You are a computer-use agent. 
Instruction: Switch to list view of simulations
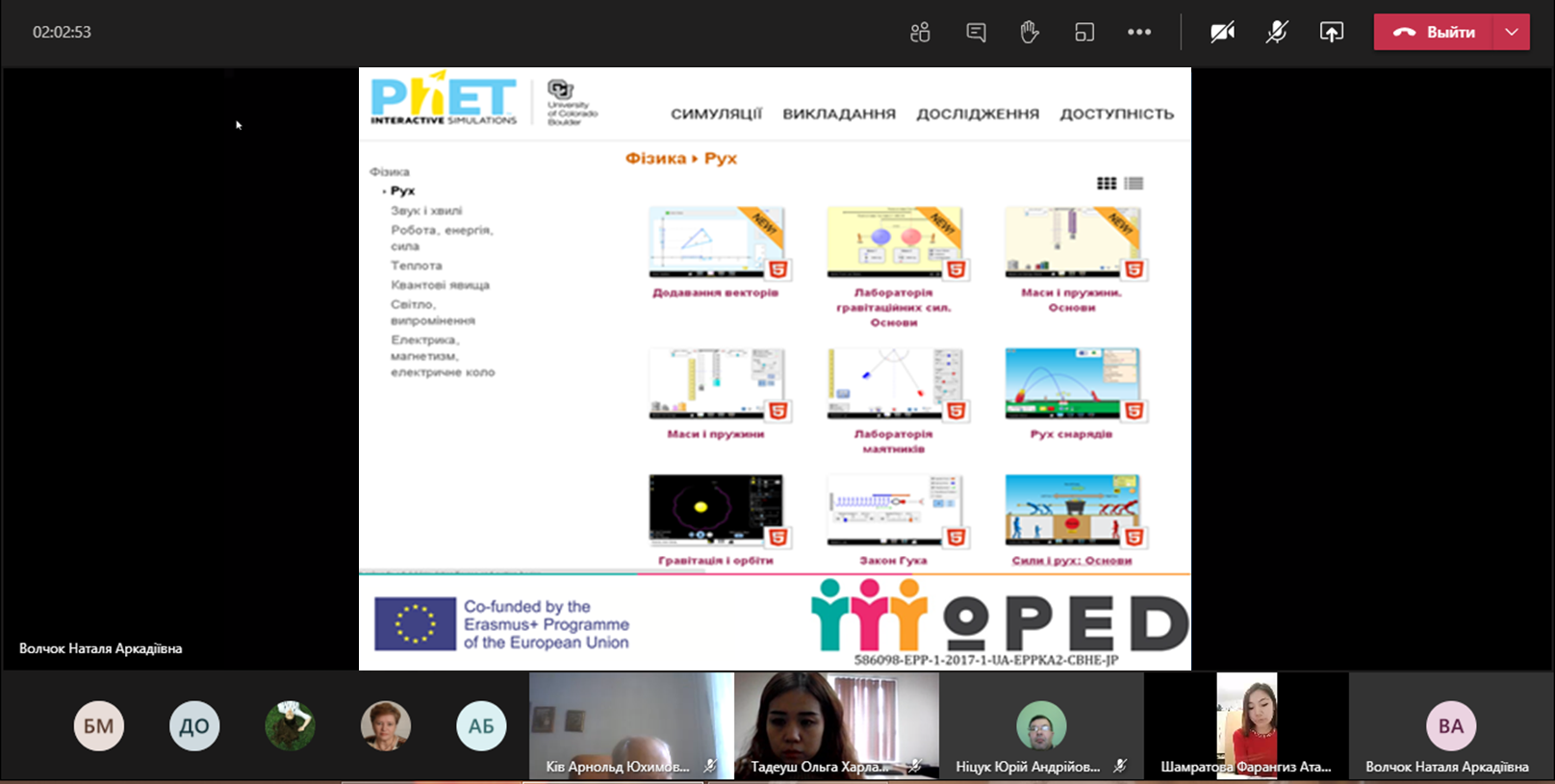[1134, 183]
